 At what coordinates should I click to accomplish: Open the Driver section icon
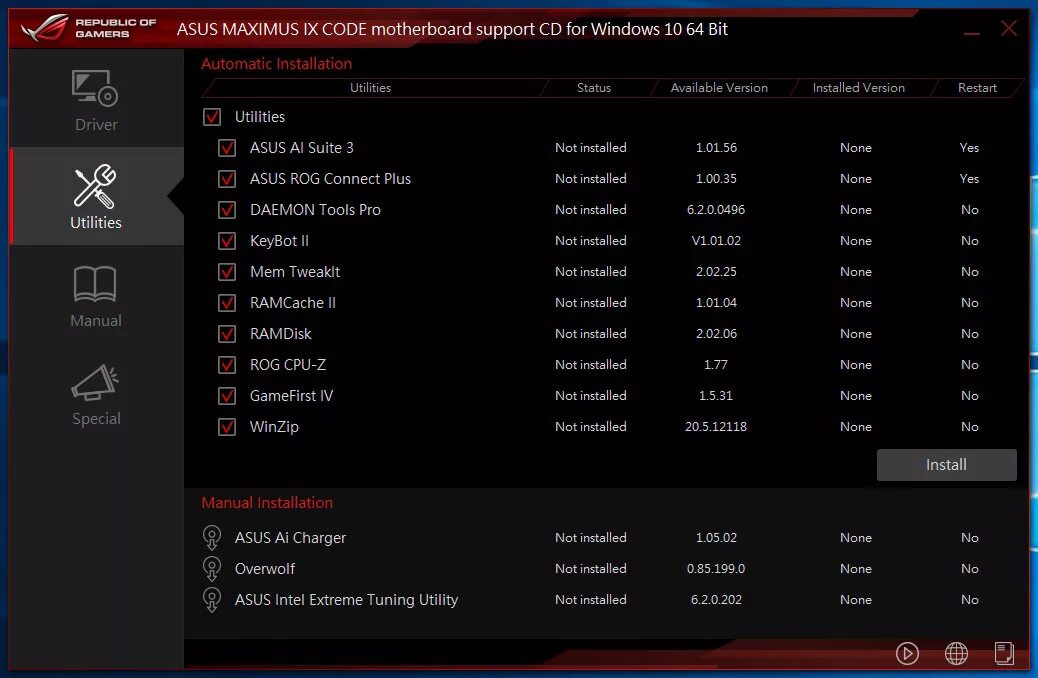95,88
